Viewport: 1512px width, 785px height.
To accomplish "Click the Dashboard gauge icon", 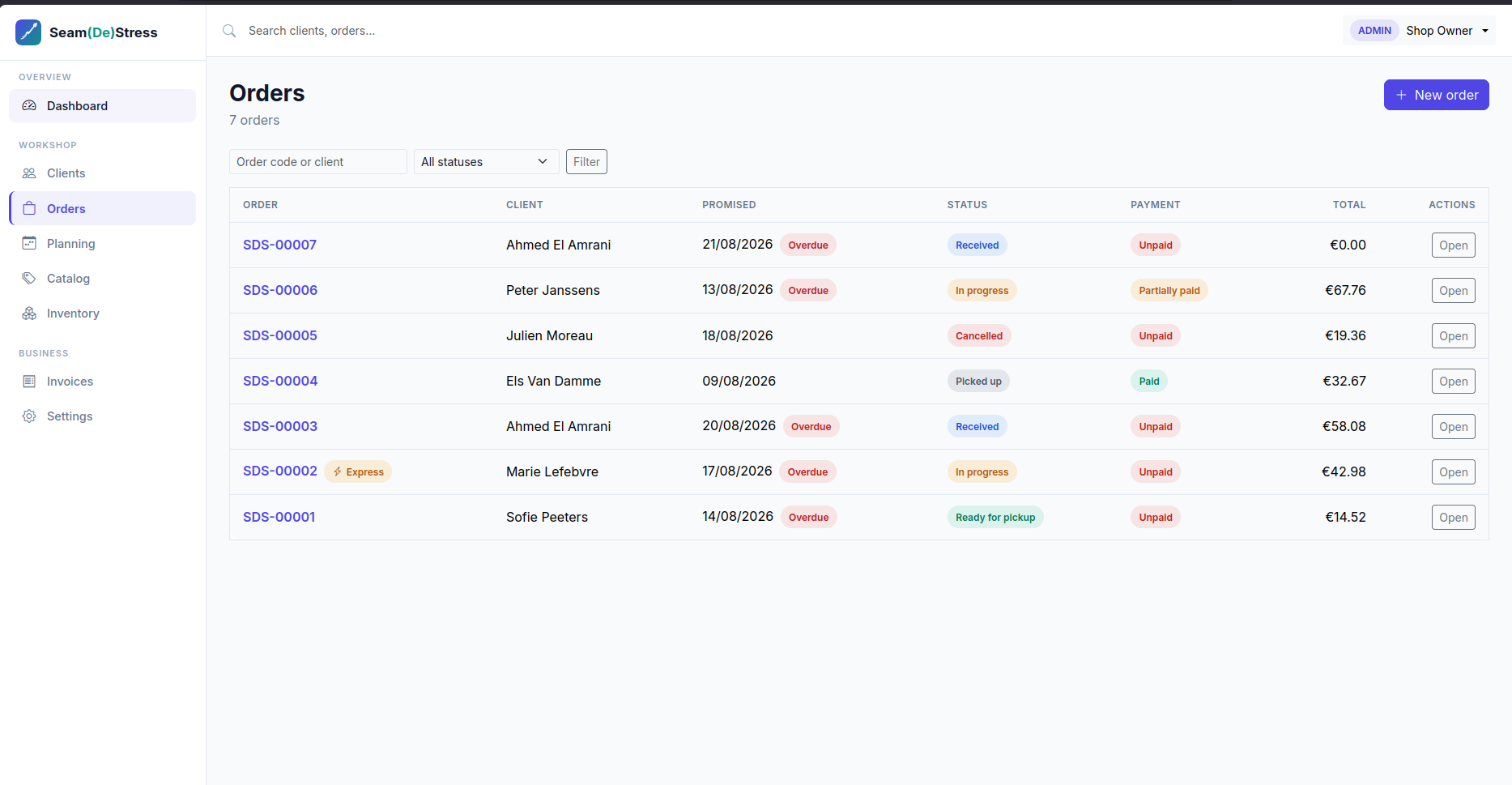I will pos(29,106).
